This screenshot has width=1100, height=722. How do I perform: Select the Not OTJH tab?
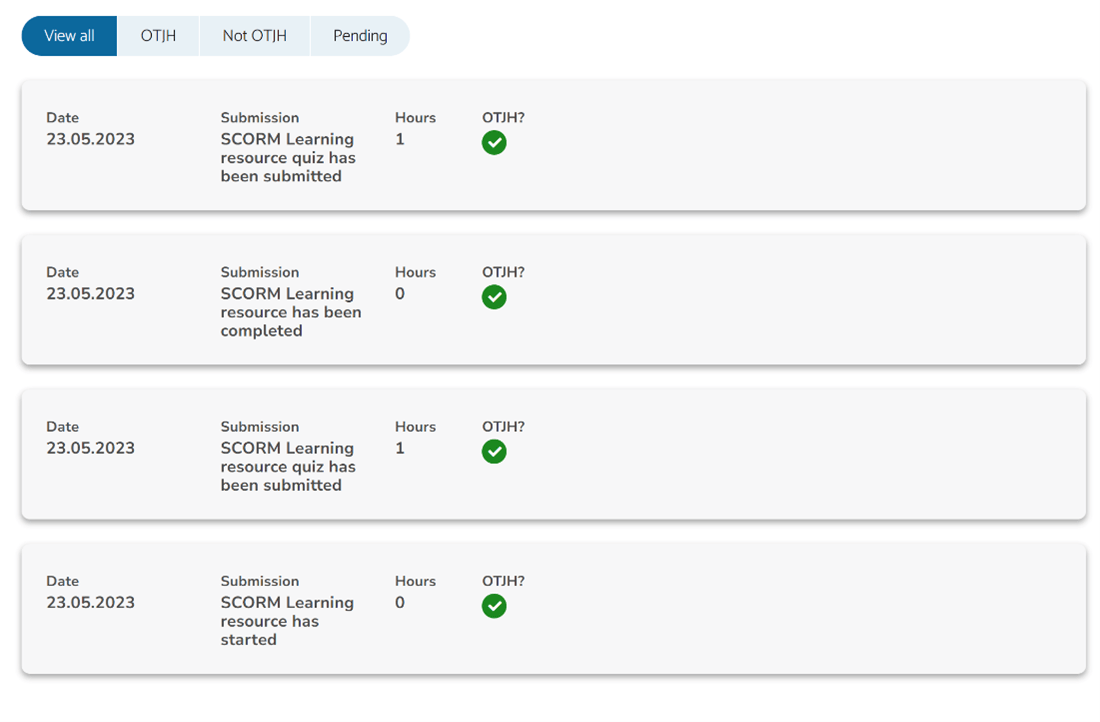(253, 35)
